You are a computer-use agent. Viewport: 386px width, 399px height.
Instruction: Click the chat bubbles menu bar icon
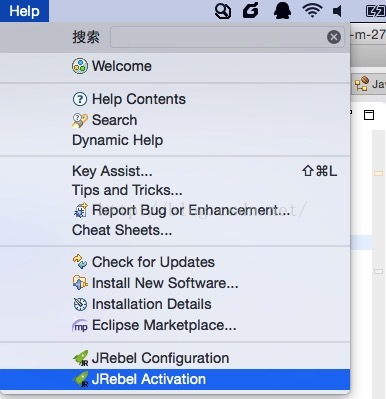(x=223, y=11)
